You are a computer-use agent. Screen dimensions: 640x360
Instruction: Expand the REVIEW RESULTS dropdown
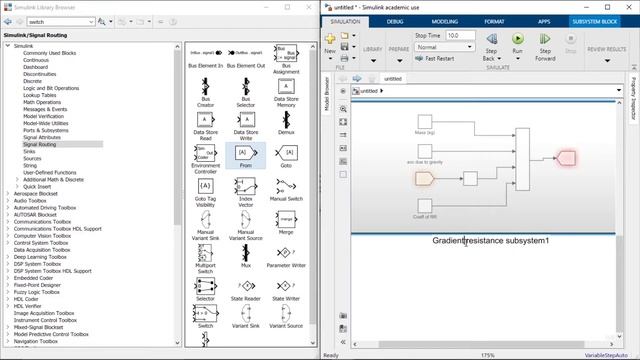point(607,61)
